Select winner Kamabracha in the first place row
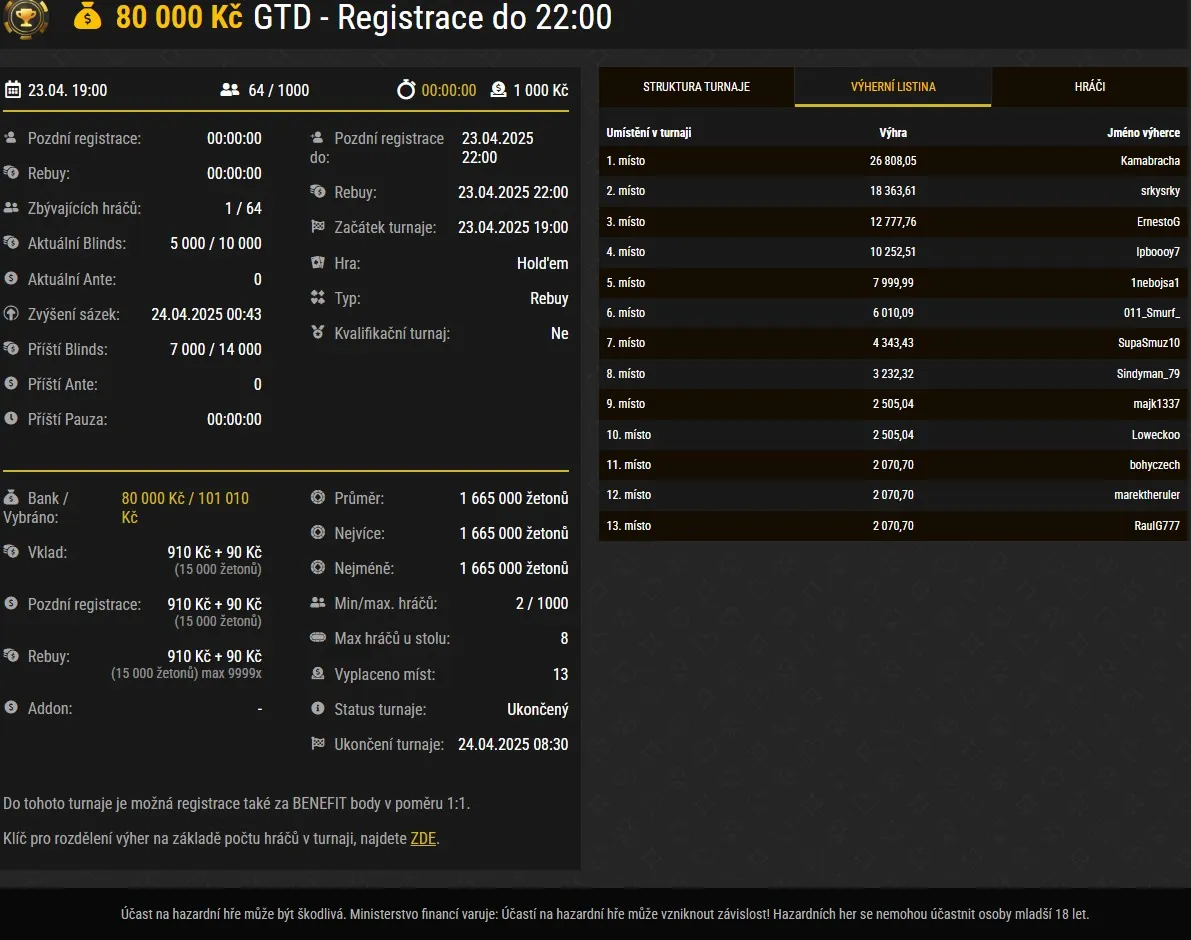This screenshot has width=1191, height=940. (x=1150, y=160)
